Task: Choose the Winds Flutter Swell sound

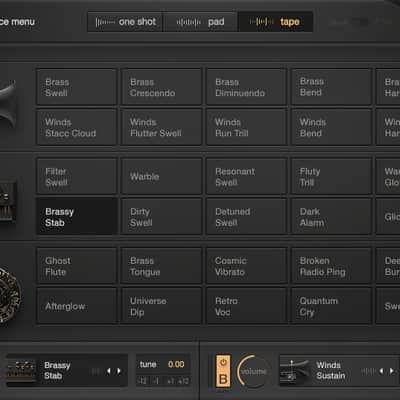Action: click(x=161, y=127)
